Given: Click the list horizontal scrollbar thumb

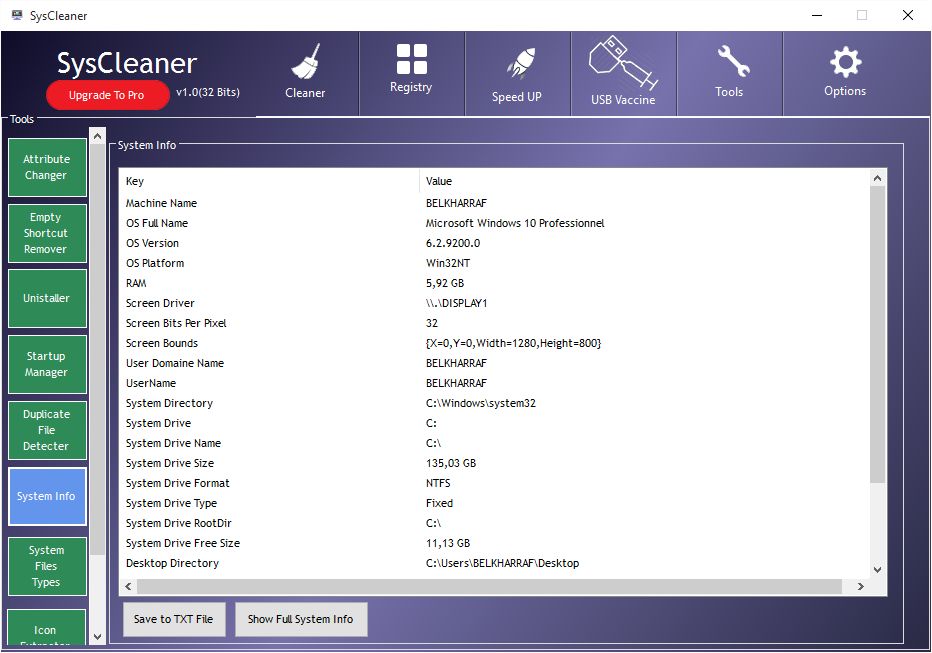Looking at the screenshot, I should 490,586.
